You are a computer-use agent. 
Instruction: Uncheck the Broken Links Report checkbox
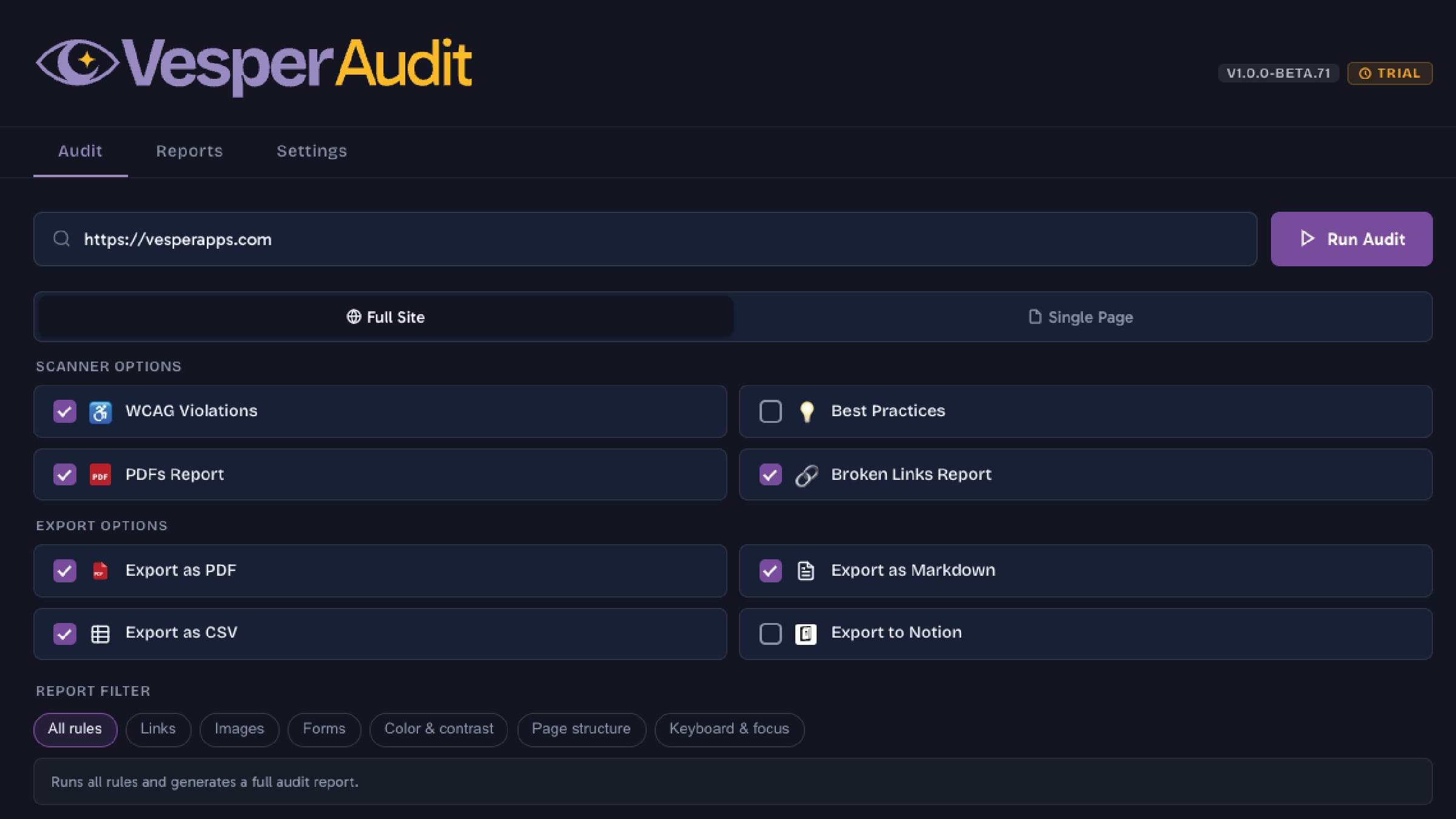coord(770,475)
